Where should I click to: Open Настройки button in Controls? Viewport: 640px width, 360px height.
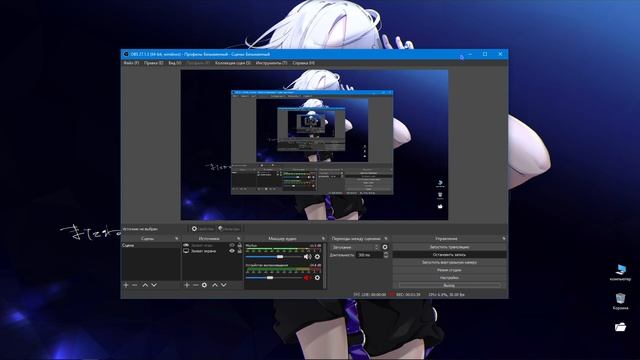449,278
